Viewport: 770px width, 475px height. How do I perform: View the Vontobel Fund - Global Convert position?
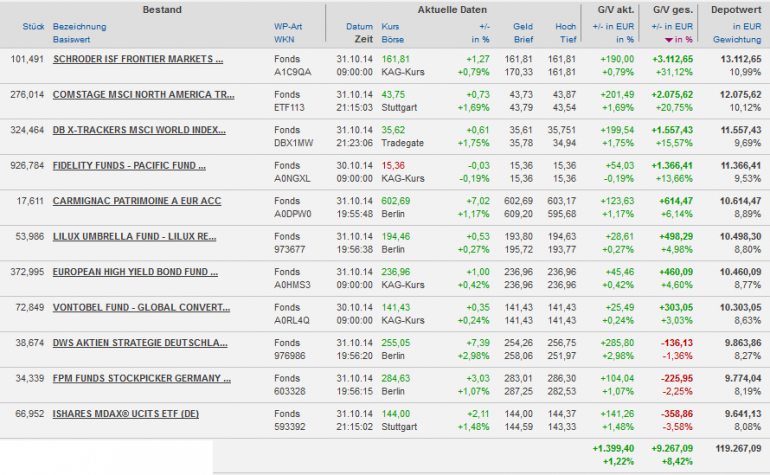(x=136, y=305)
